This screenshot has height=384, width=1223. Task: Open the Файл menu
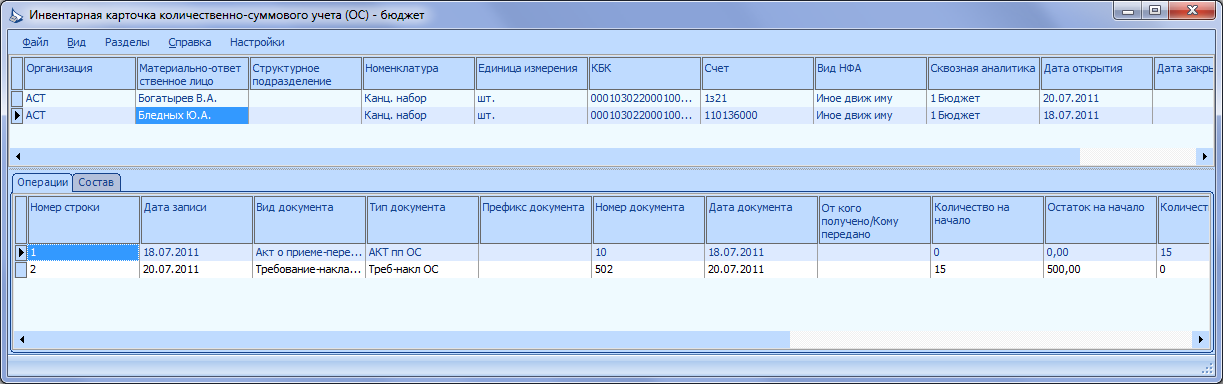click(x=35, y=42)
